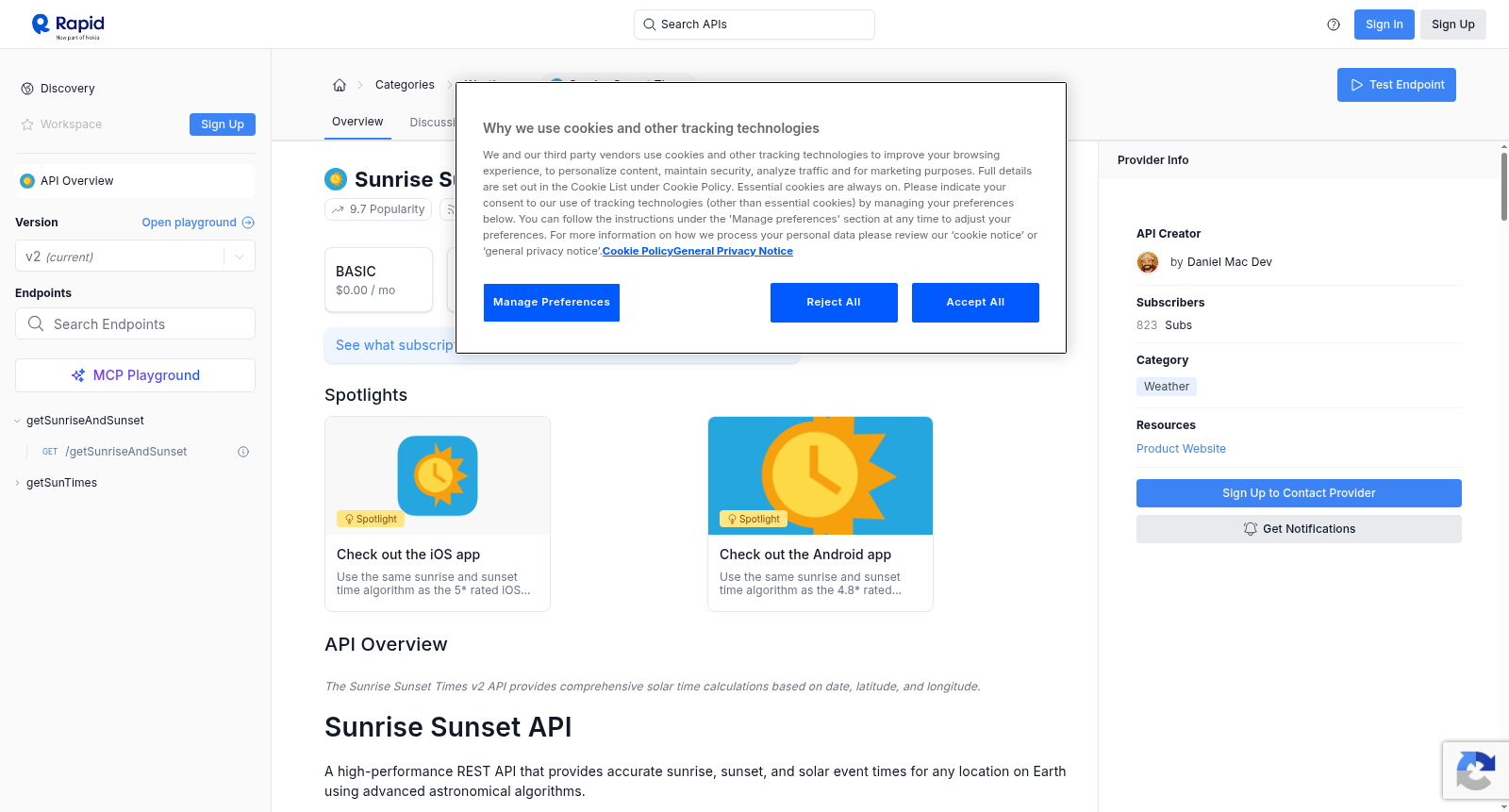Open the Android app spotlight card
Viewport: 1509px width, 812px height.
[x=821, y=514]
